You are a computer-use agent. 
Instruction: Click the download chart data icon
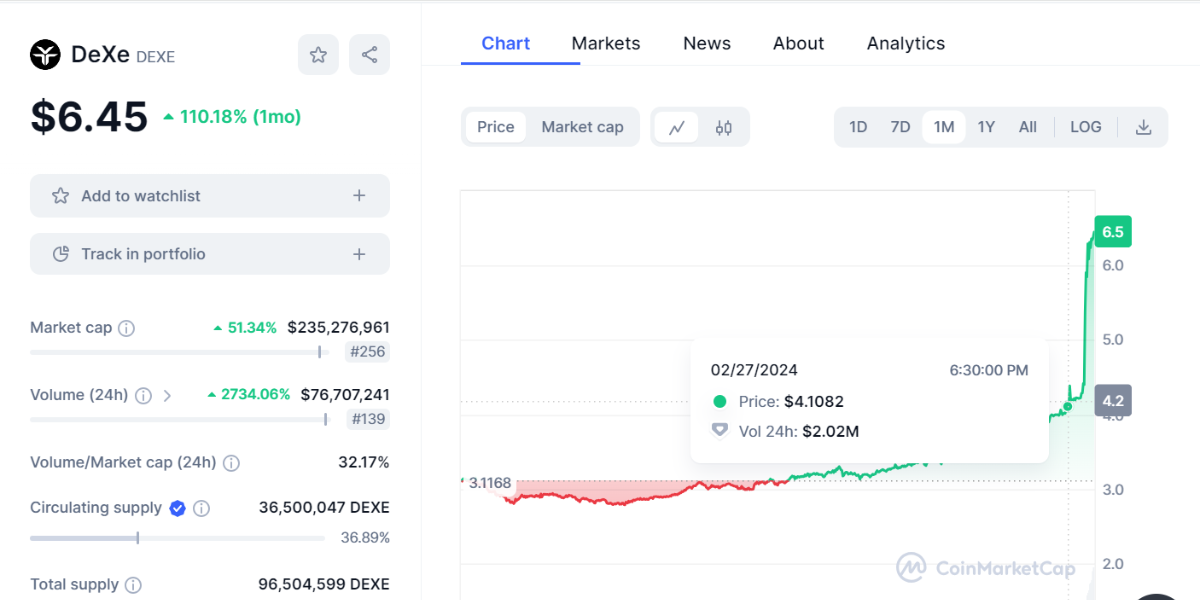click(x=1144, y=127)
